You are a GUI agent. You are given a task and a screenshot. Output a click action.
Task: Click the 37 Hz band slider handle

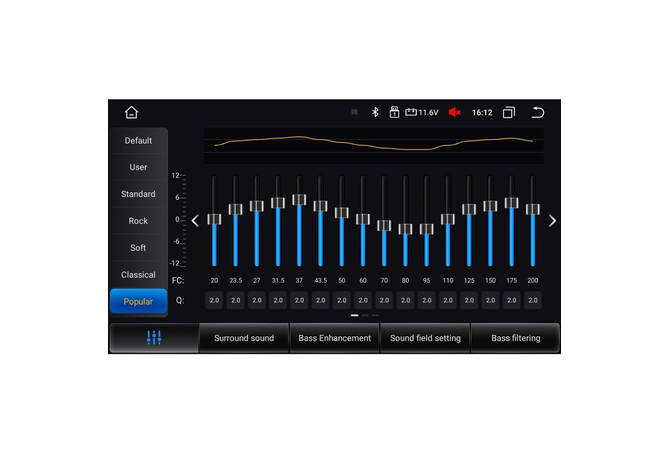click(x=299, y=199)
